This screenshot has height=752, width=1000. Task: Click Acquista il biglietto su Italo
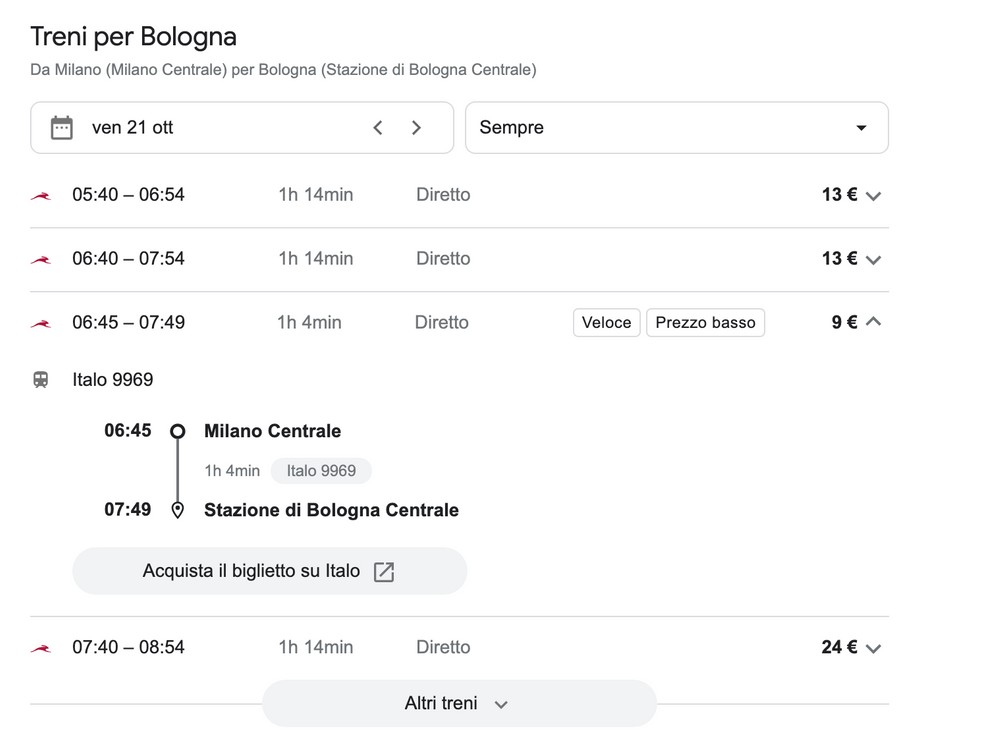(270, 571)
